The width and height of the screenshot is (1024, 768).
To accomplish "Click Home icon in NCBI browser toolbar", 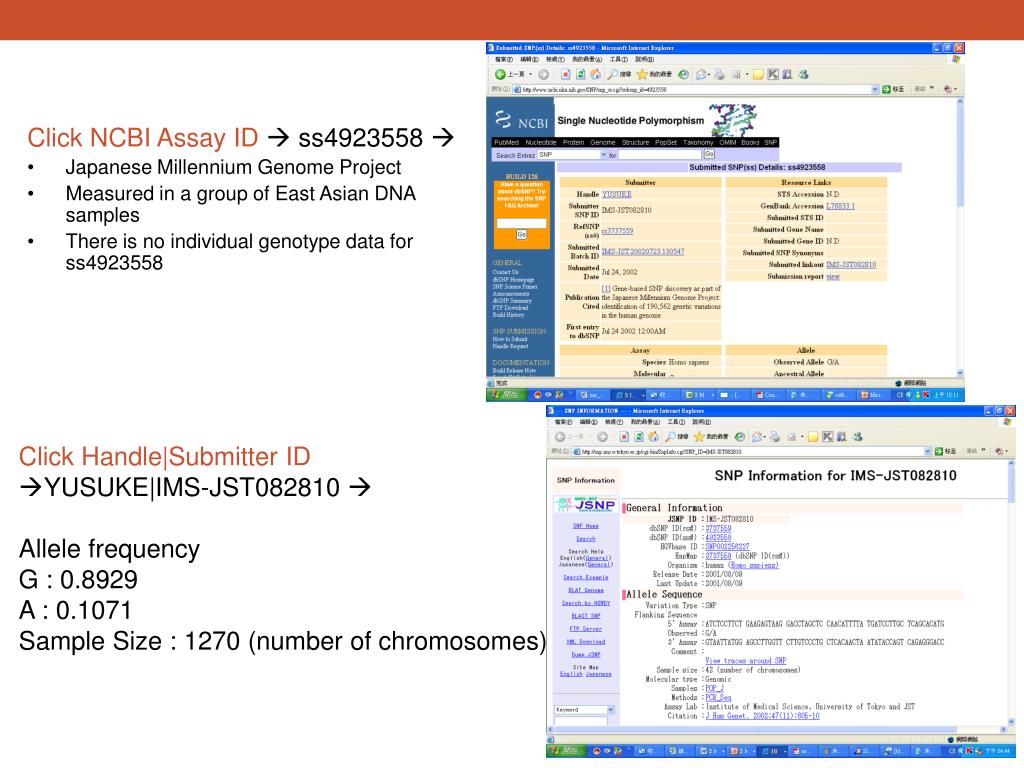I will tap(596, 74).
